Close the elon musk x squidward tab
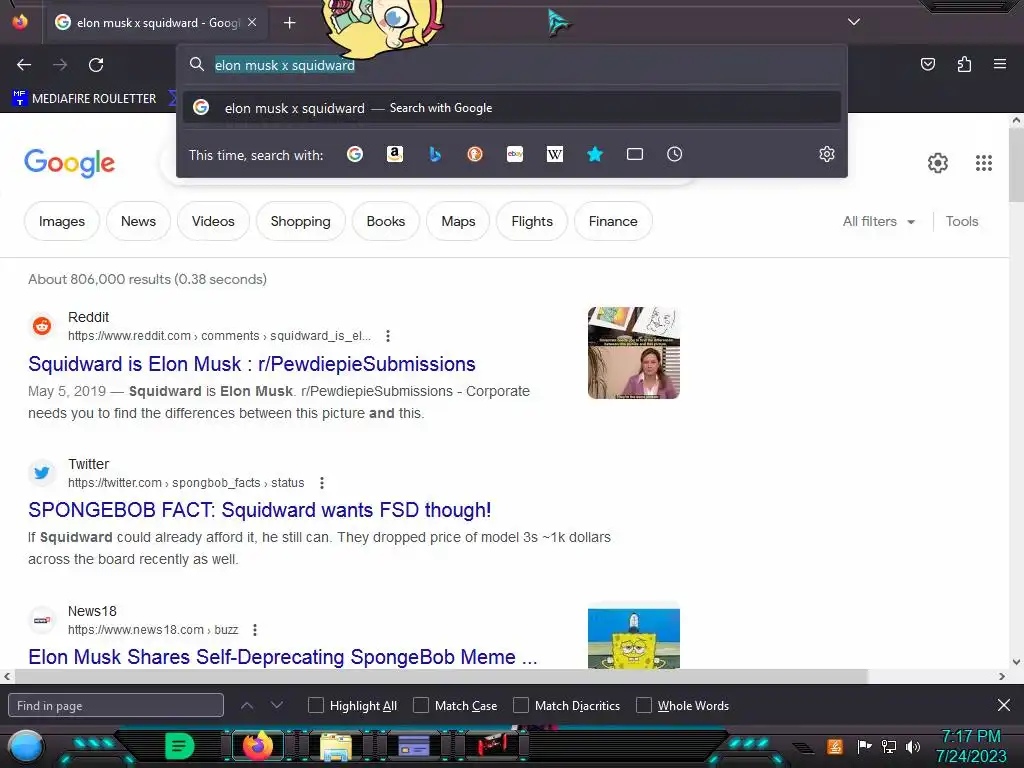 tap(252, 22)
